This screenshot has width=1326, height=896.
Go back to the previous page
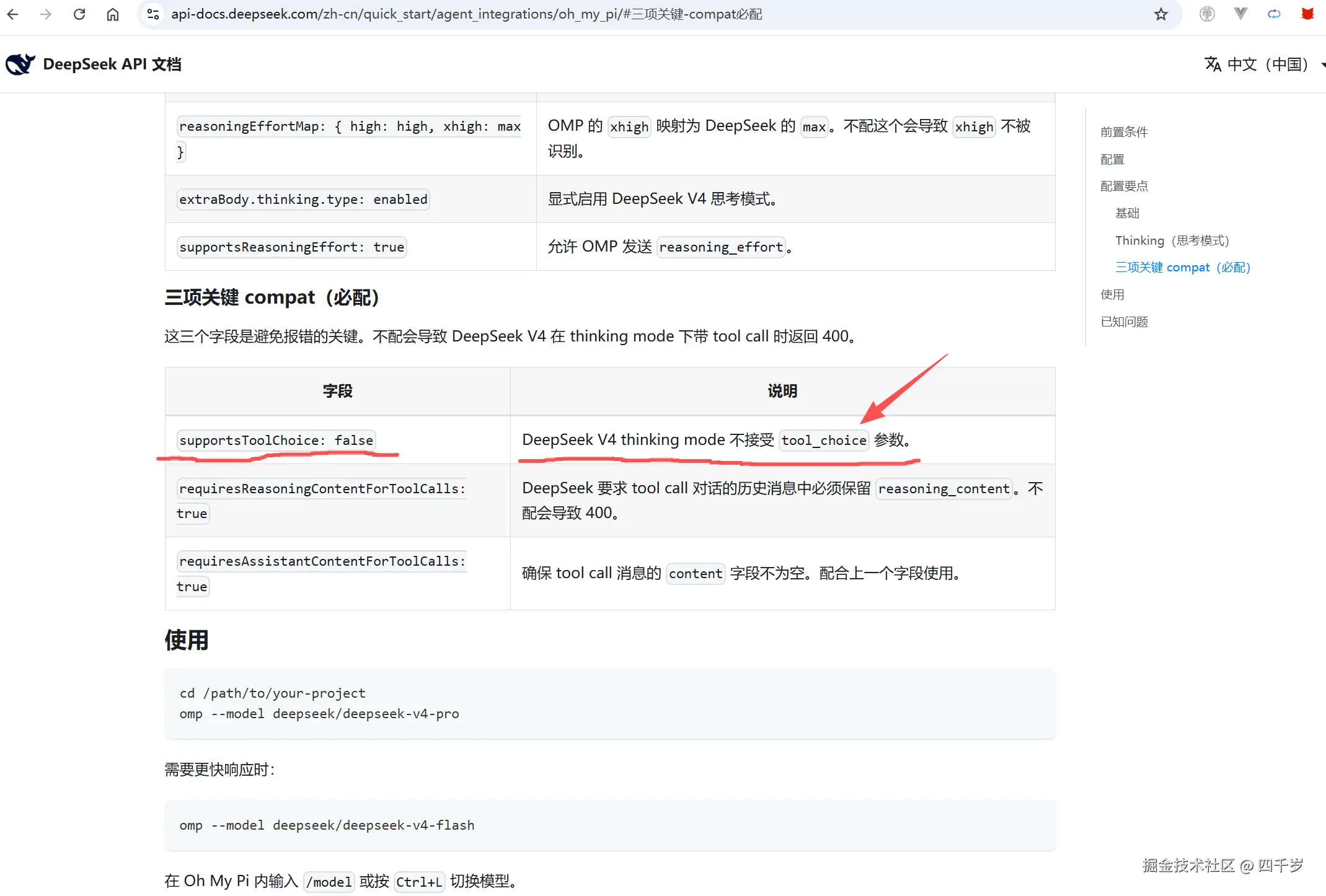coord(13,14)
